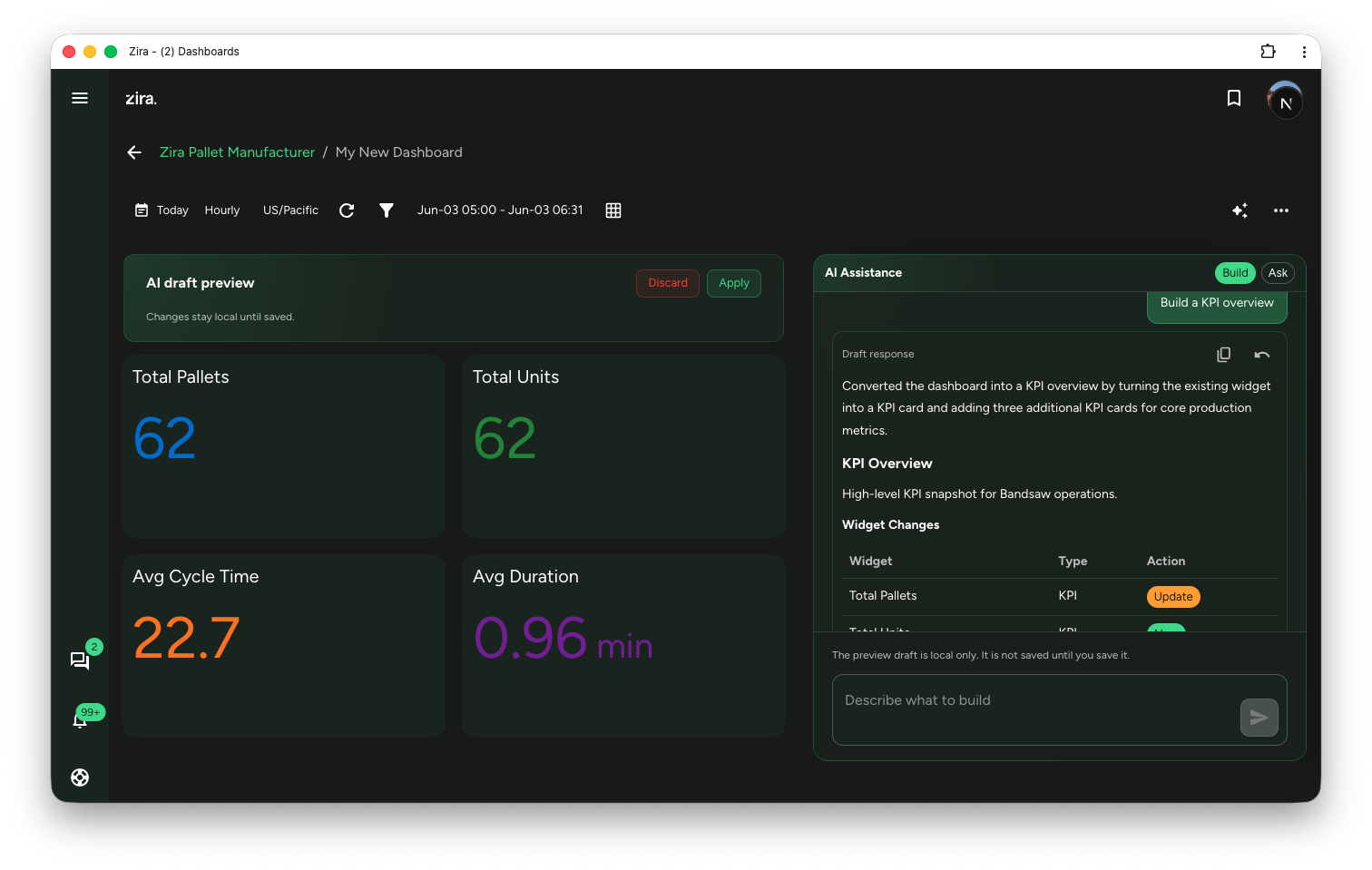Screen dimensions: 1372x870
Task: Click the bookmark icon in header
Action: point(1234,98)
